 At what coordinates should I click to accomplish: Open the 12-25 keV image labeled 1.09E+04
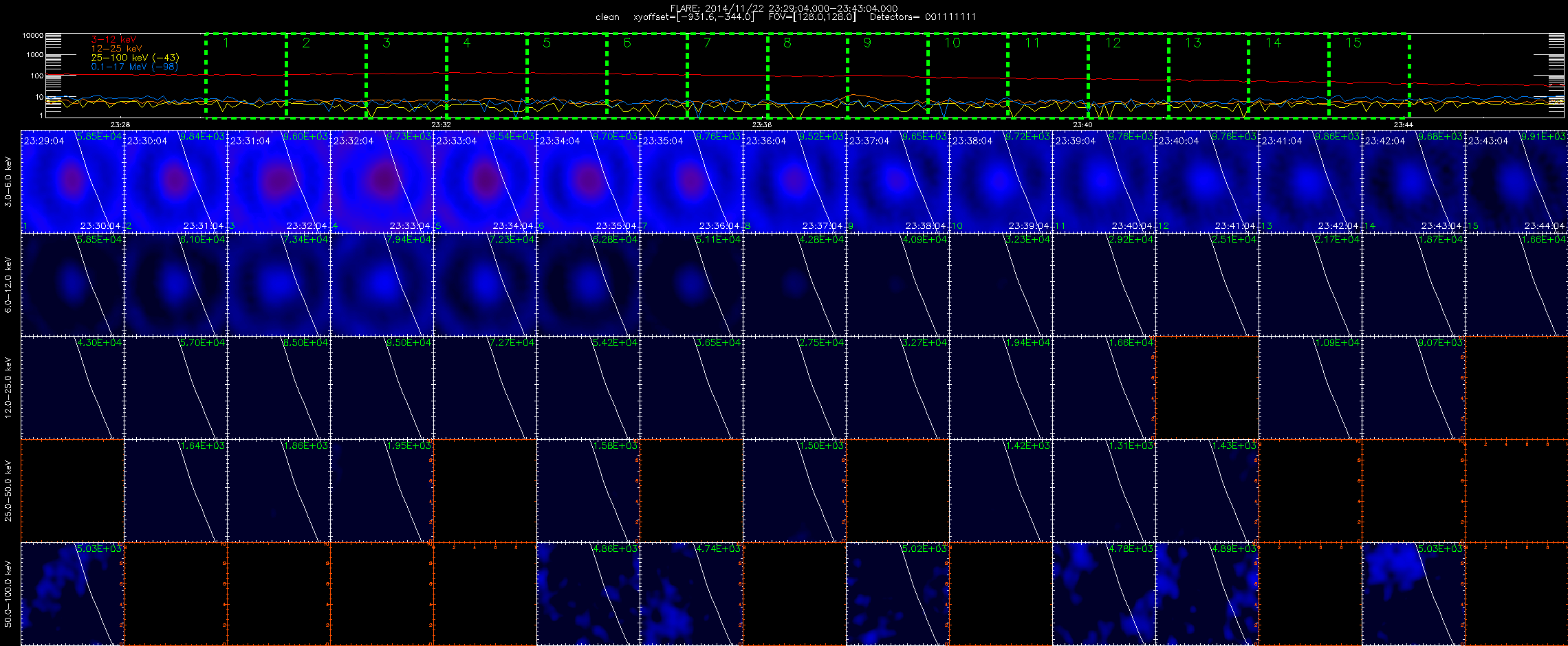coord(1310,388)
